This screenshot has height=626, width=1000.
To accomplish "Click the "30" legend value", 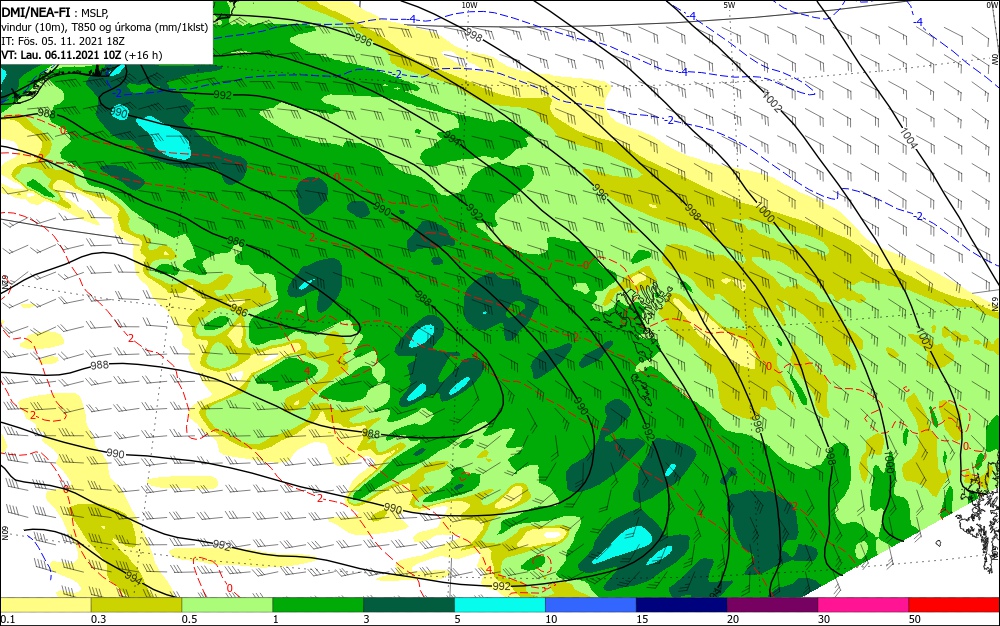I will pyautogui.click(x=824, y=619).
